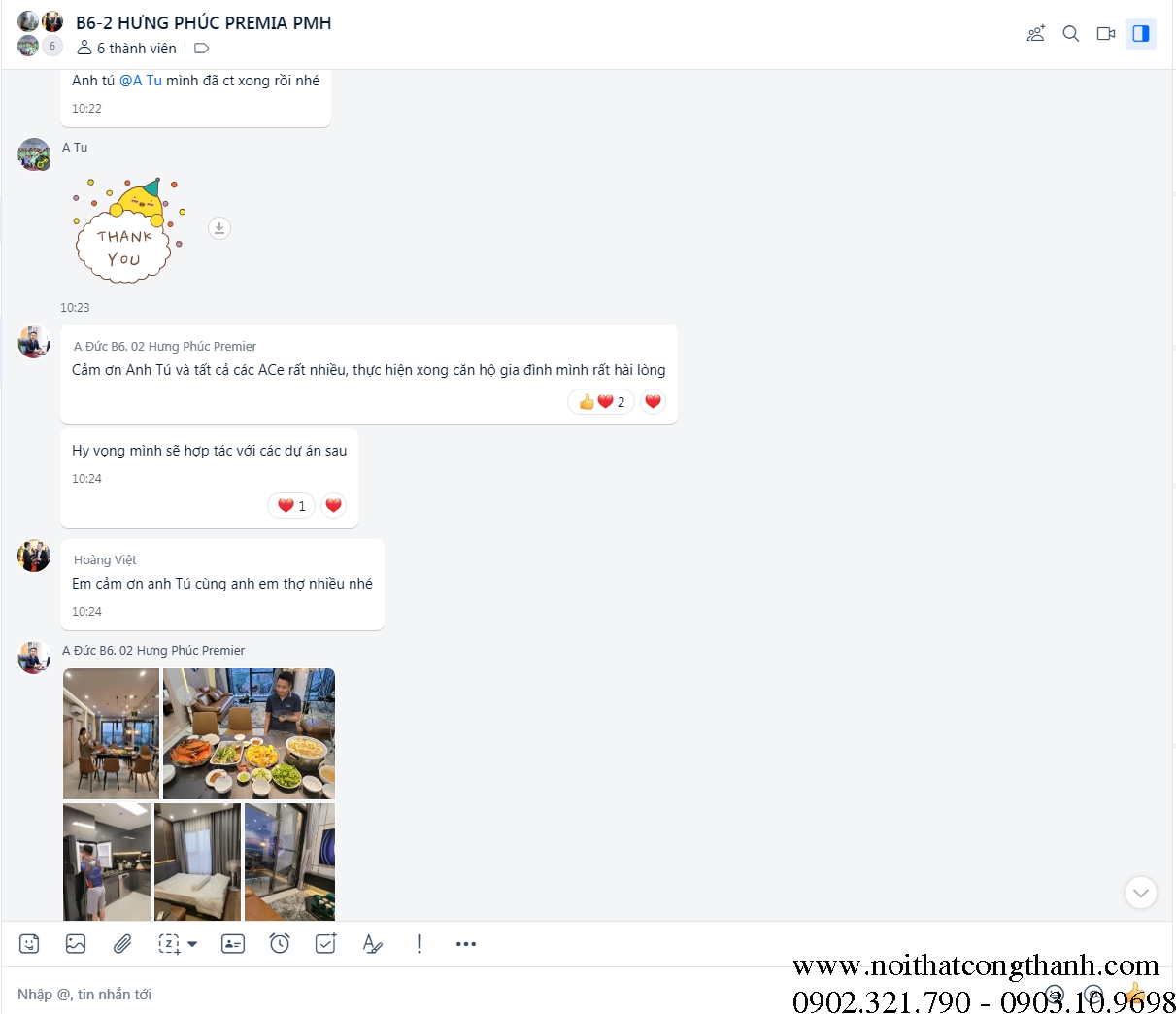Toggle heart reaction on the 'Hy vọng' message
Viewport: 1176px width, 1014px height.
(x=333, y=506)
